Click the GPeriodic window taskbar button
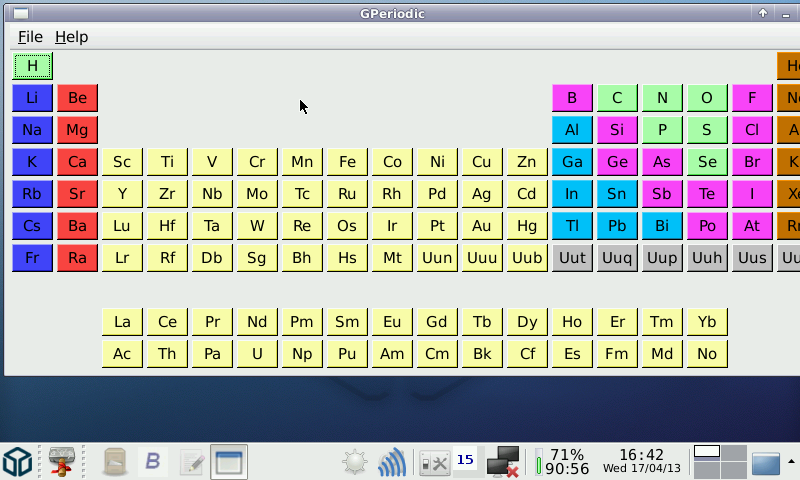 [229, 462]
